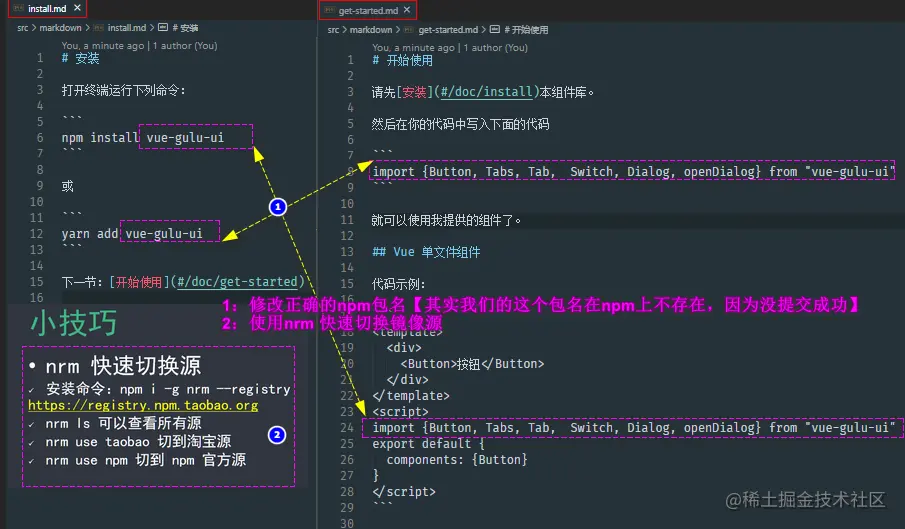905x529 pixels.
Task: Click line number 10 in get-started.md gutter
Action: (x=347, y=204)
